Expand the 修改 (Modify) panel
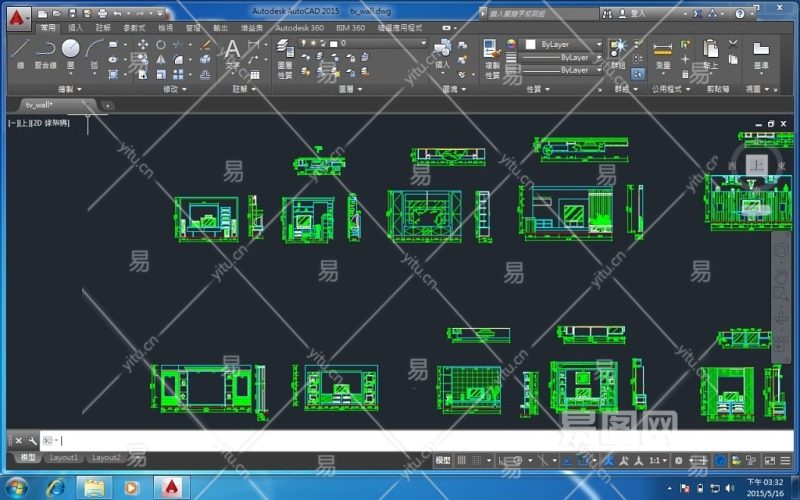Viewport: 800px width, 500px height. [174, 89]
